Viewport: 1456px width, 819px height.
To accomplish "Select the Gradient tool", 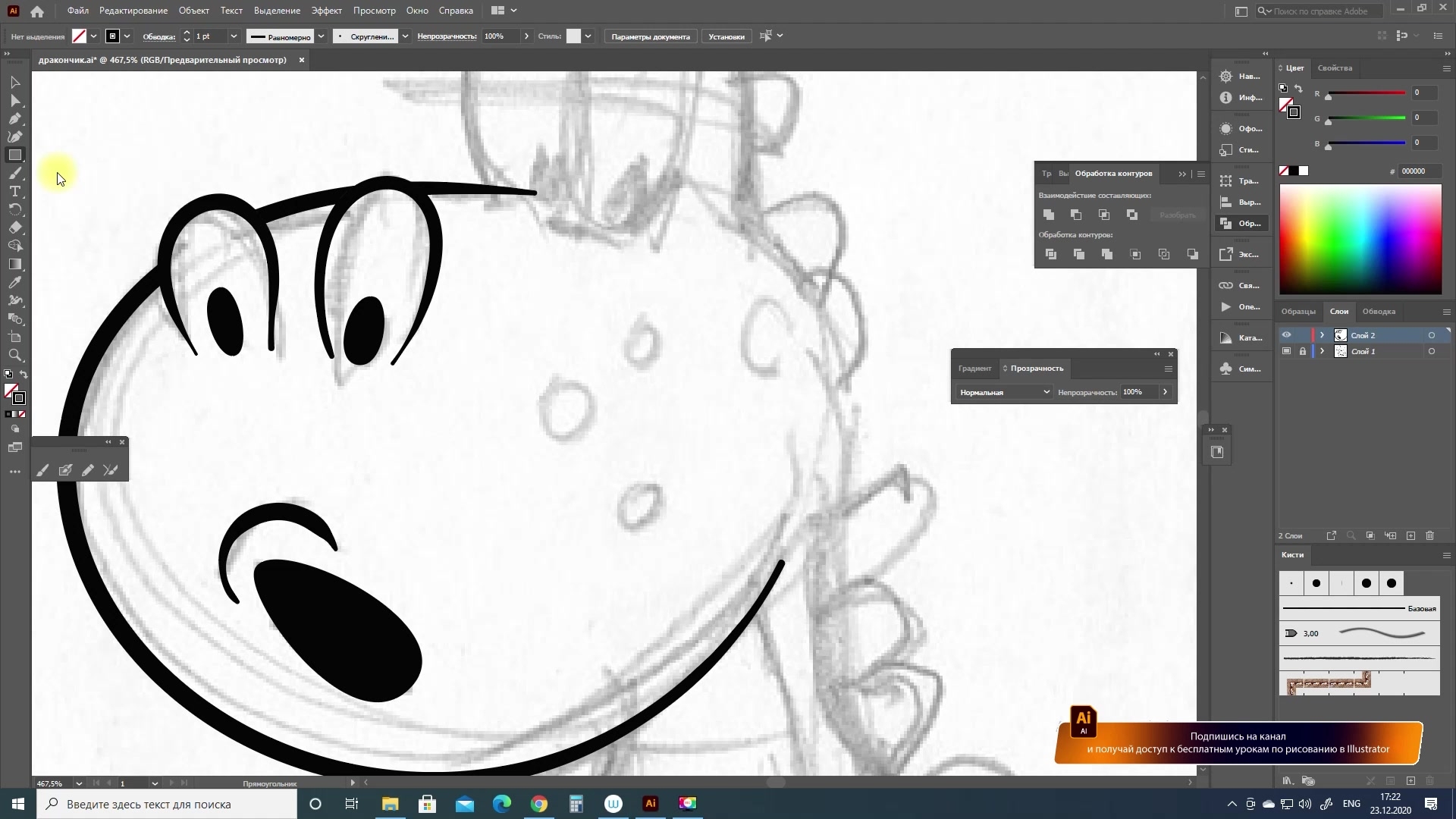I will coord(15,264).
